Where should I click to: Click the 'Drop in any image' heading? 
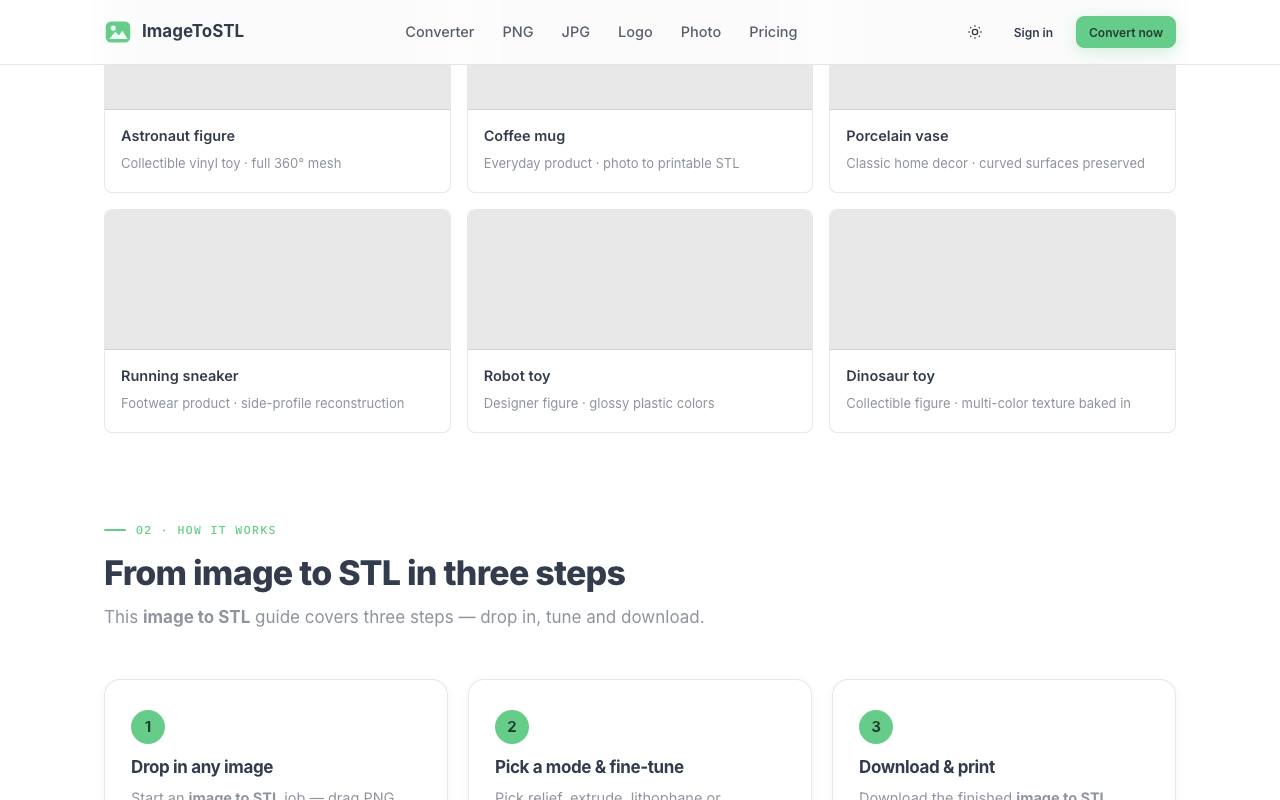[x=202, y=767]
